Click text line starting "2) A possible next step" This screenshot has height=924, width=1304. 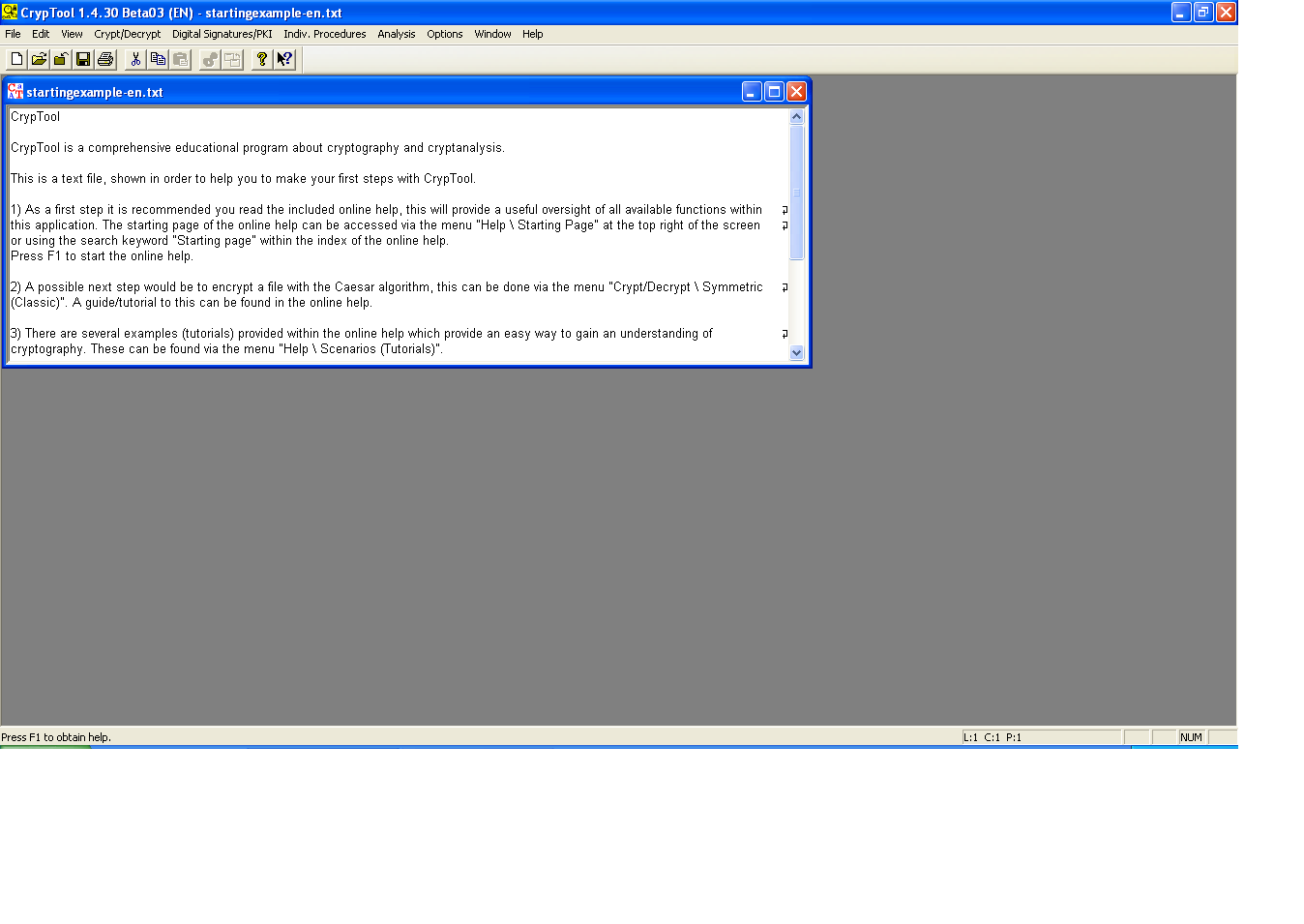tap(387, 287)
